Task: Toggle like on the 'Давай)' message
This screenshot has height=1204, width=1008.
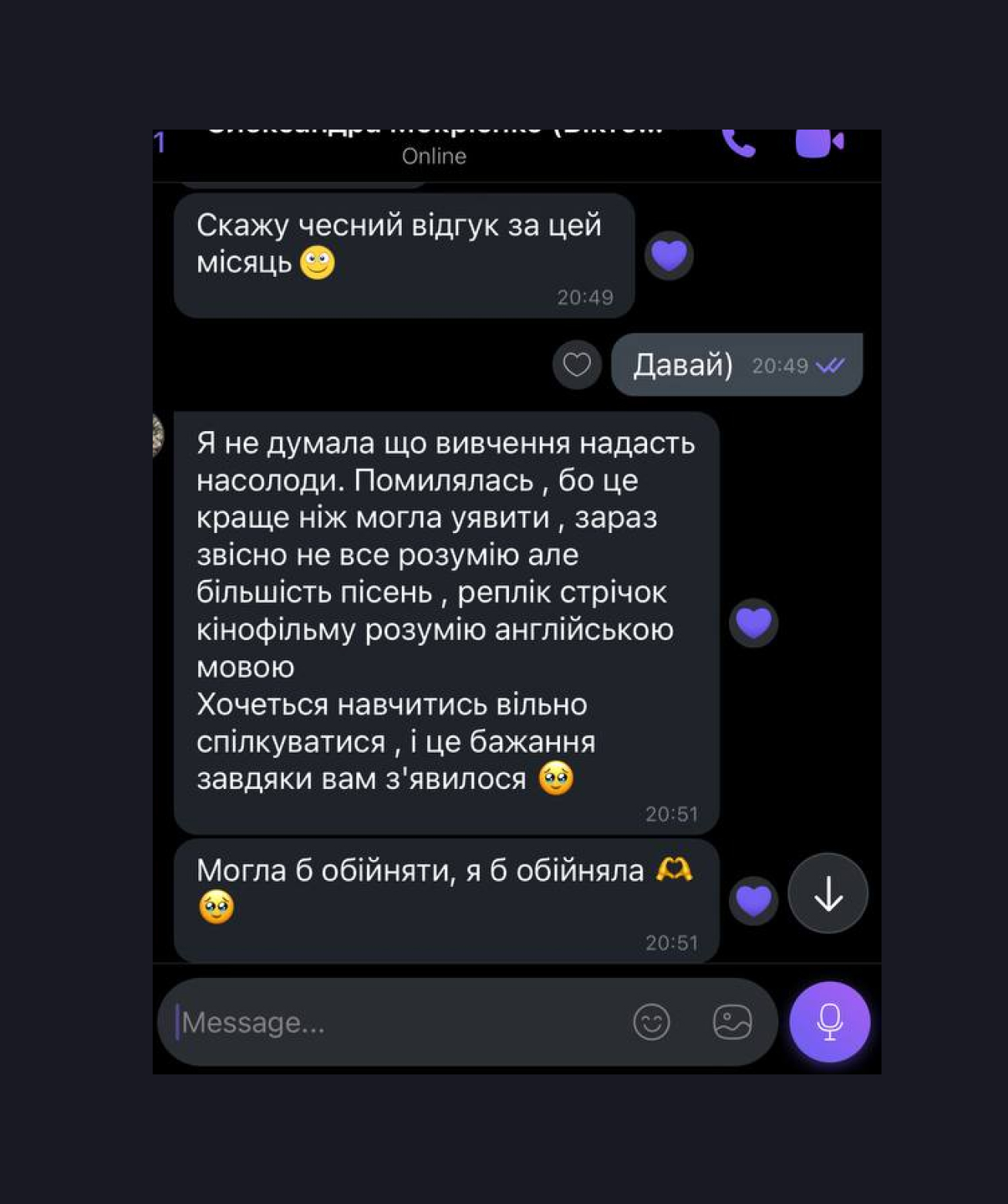Action: pos(577,364)
